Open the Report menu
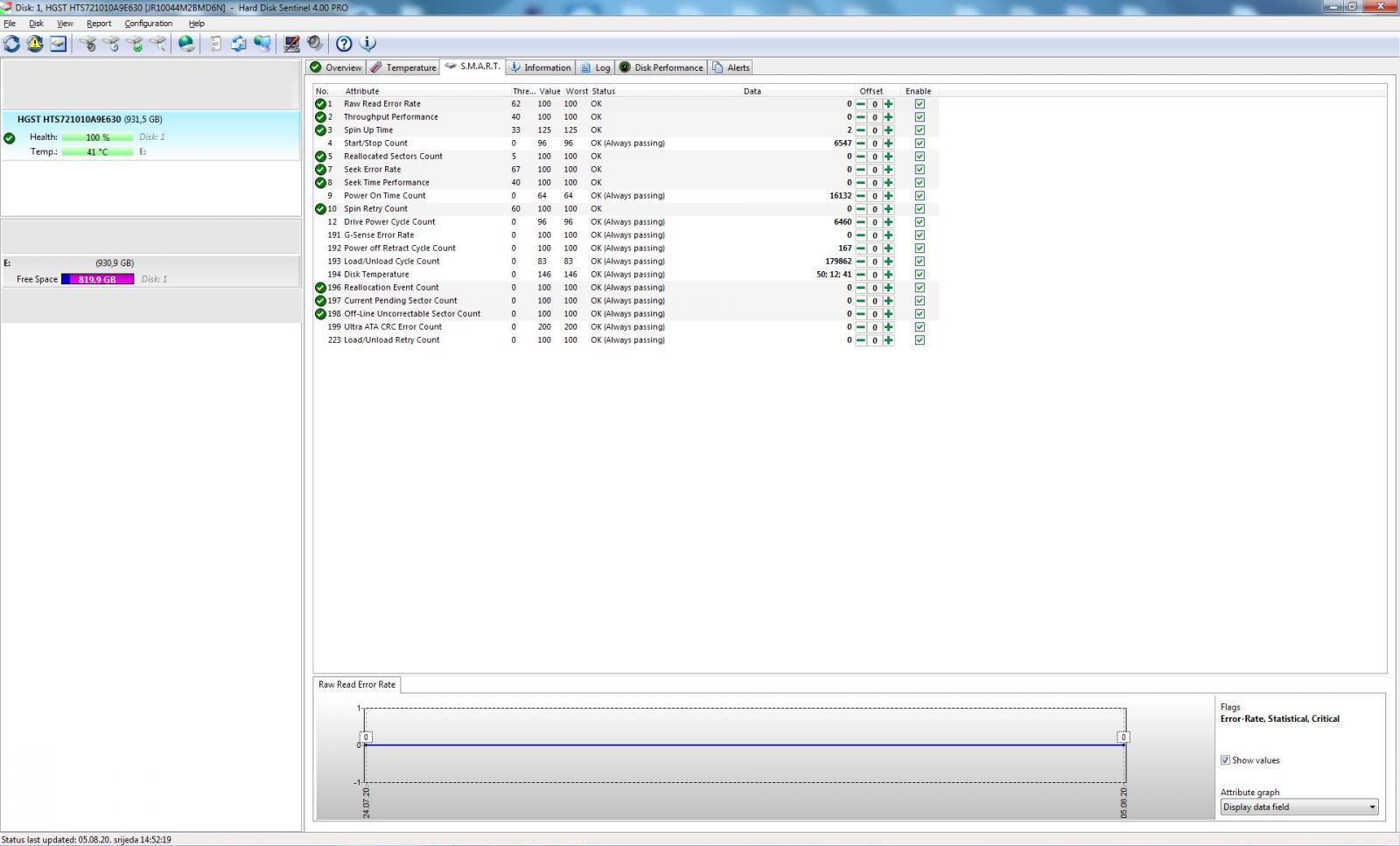 tap(99, 24)
